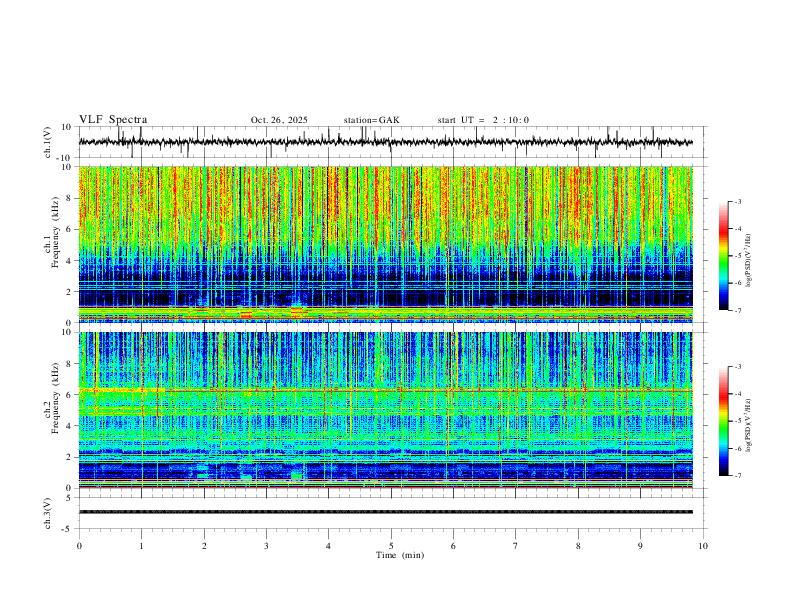The height and width of the screenshot is (612, 792).
Task: Click the '4' kHz tick of ch.1 spectrogram
Action: (70, 260)
